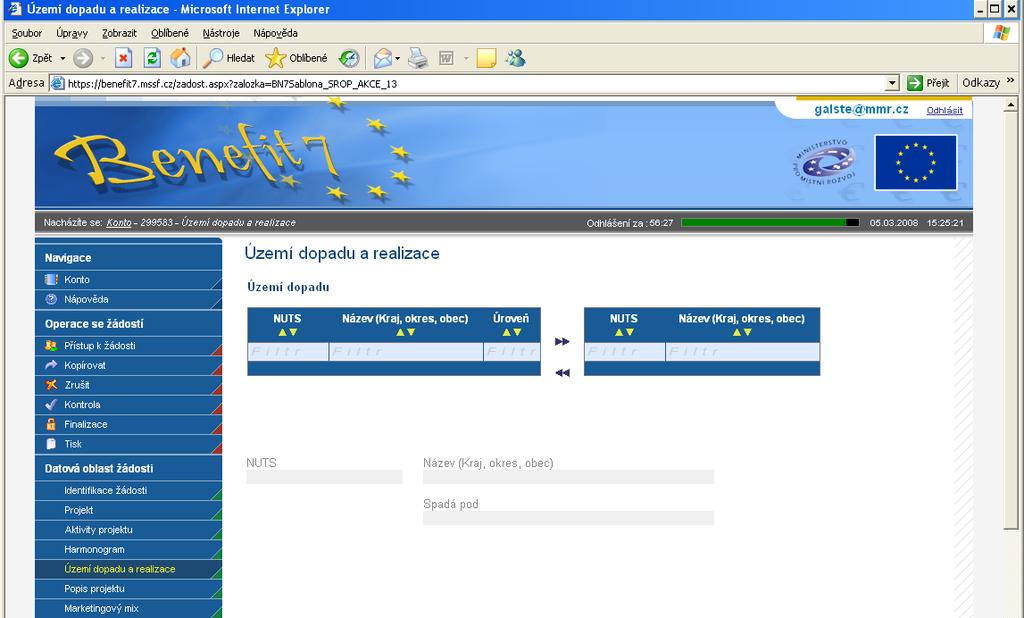Screen dimensions: 1024x618
Task: Click the address bar URL field
Action: coord(466,84)
